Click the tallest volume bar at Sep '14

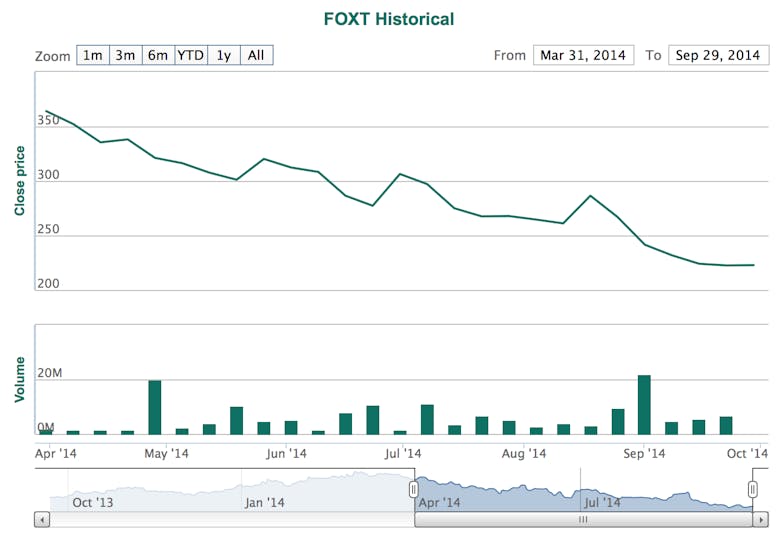644,405
